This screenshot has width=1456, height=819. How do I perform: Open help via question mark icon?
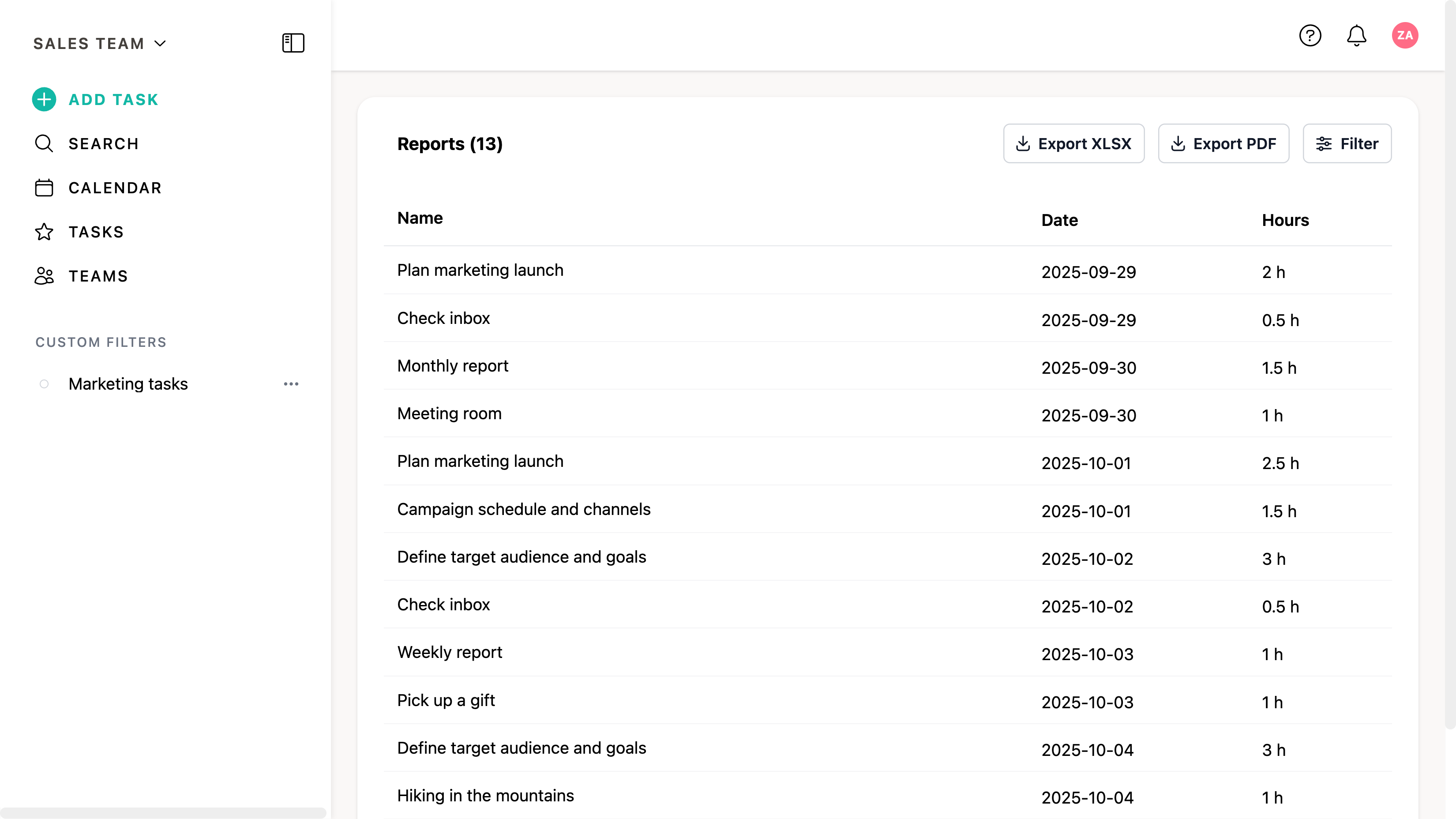click(x=1310, y=36)
